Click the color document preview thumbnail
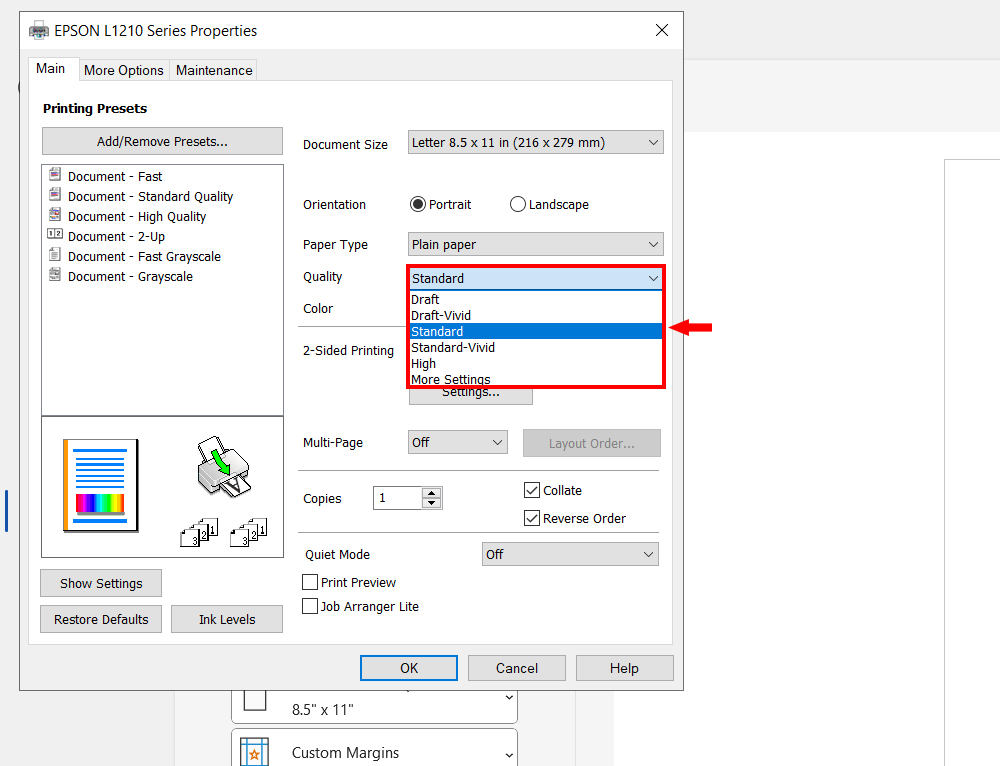Viewport: 1000px width, 766px height. coord(100,485)
